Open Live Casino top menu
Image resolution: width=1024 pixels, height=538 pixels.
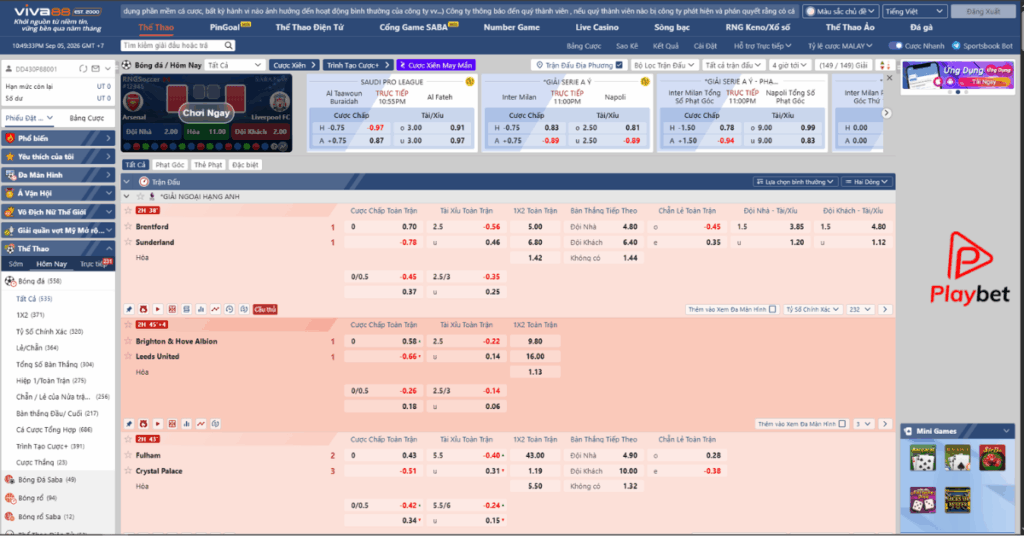pos(597,27)
